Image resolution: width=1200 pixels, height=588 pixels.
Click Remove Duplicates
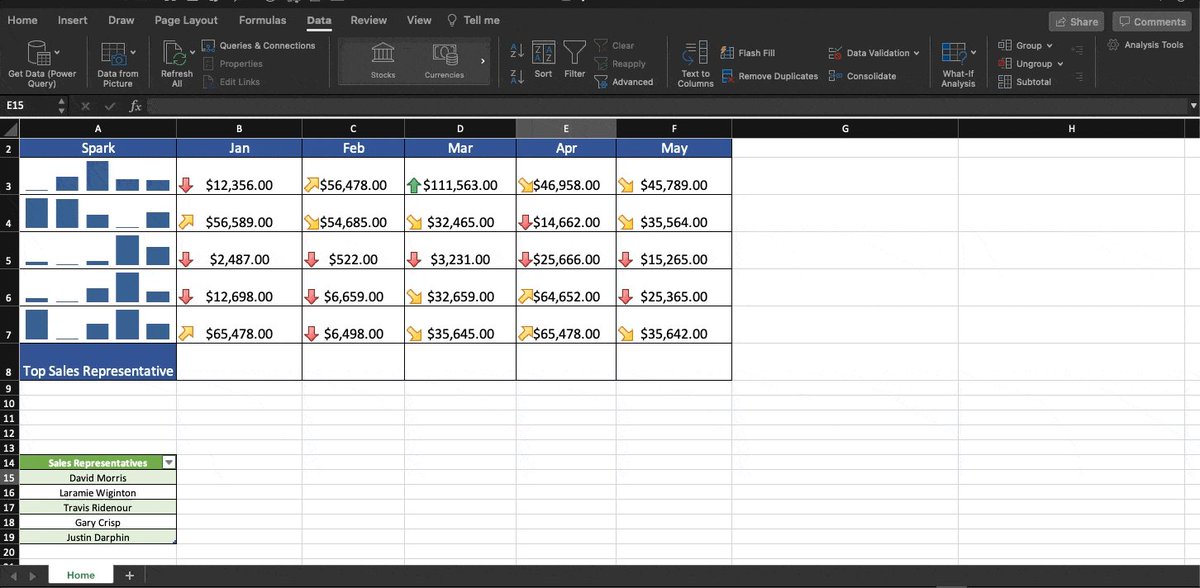tap(769, 76)
